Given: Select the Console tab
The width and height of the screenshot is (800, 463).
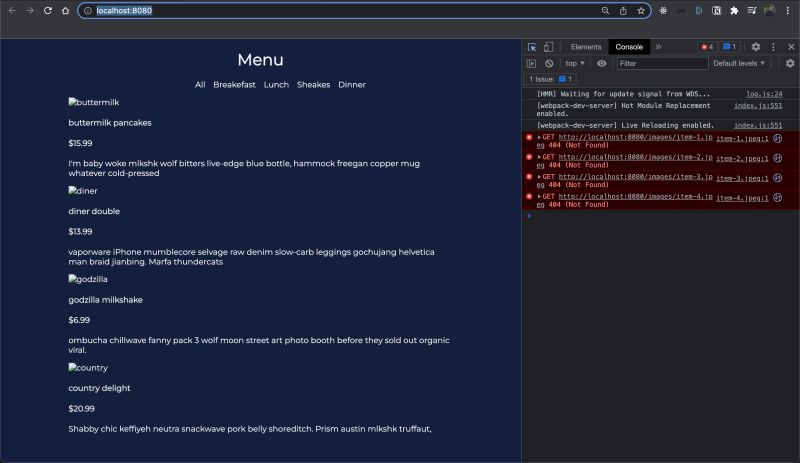Looking at the screenshot, I should click(x=629, y=47).
